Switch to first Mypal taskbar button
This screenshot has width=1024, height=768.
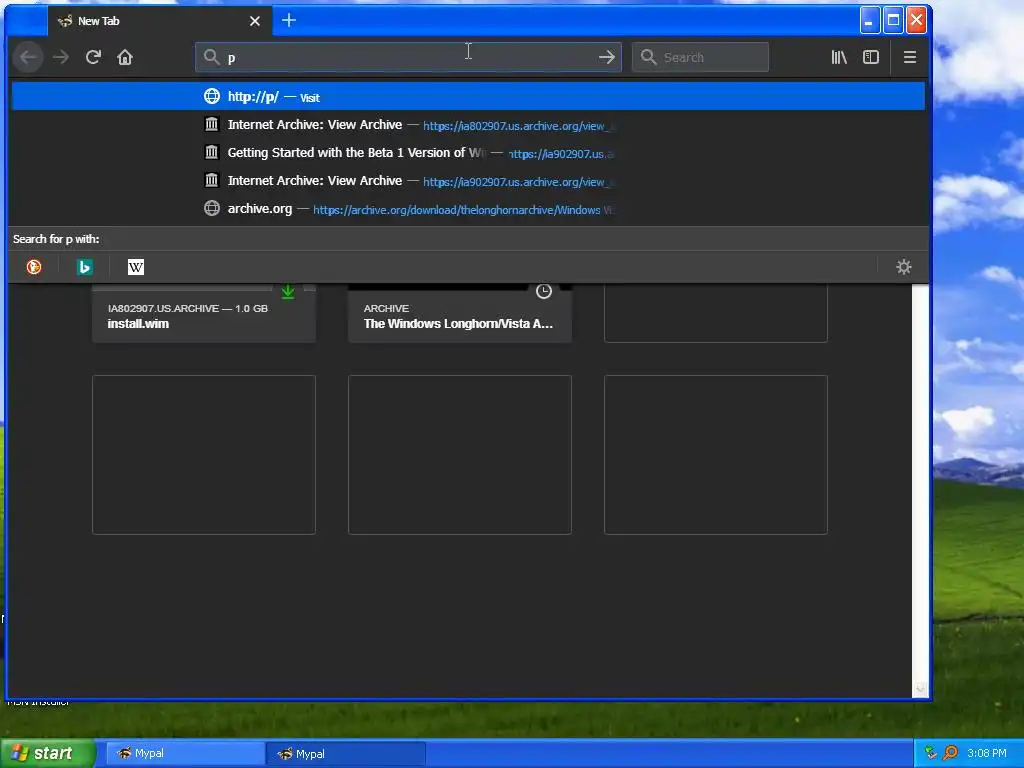(185, 754)
